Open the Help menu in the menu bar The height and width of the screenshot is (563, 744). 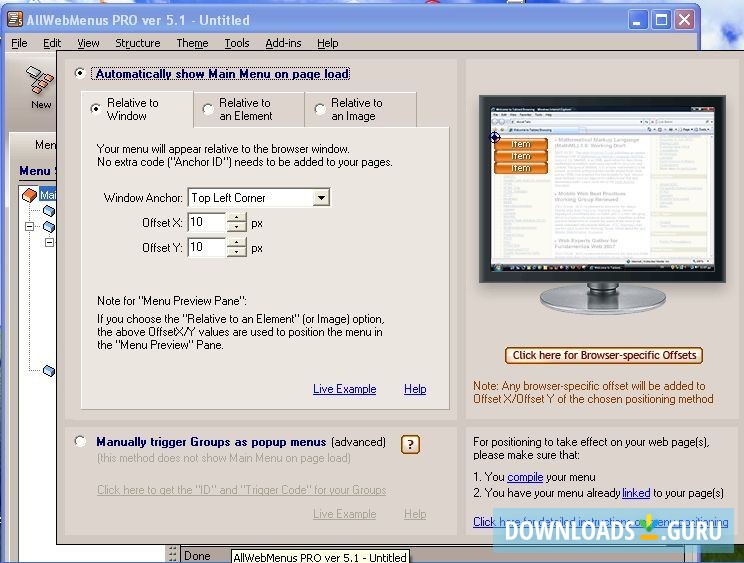point(328,43)
